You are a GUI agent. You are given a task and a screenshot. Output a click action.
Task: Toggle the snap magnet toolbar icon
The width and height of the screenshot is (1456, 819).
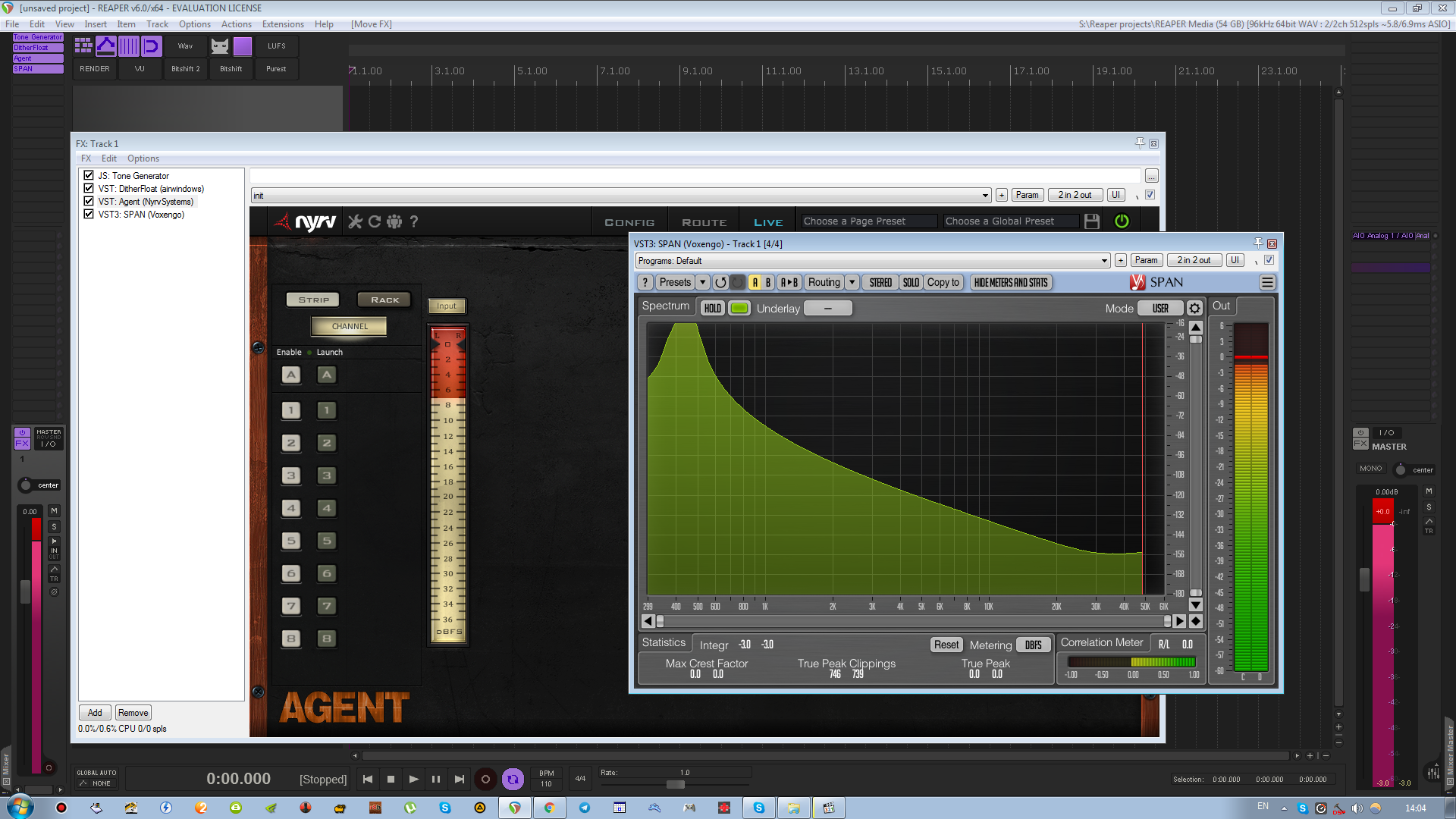[152, 46]
